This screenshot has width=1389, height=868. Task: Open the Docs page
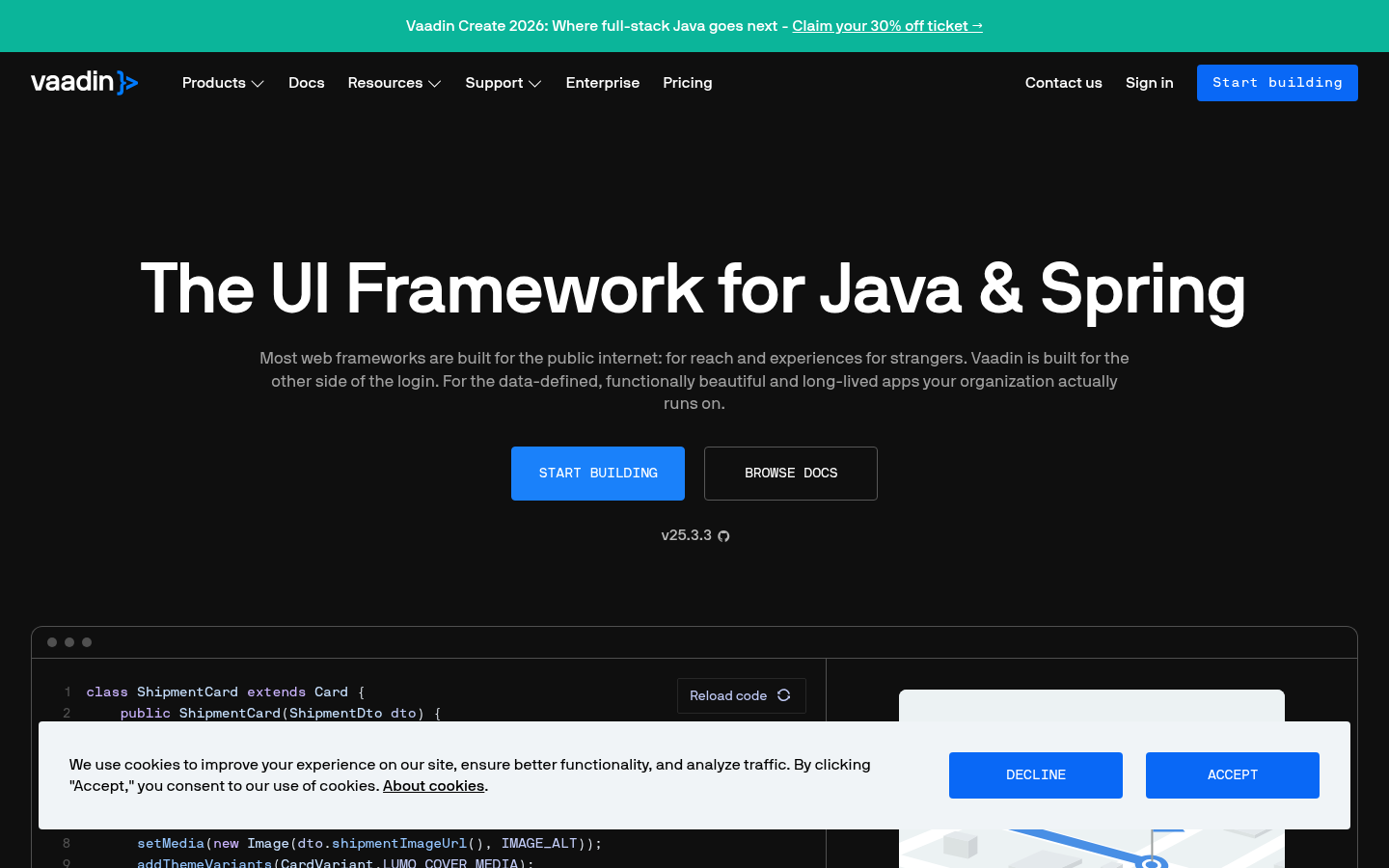pos(307,83)
